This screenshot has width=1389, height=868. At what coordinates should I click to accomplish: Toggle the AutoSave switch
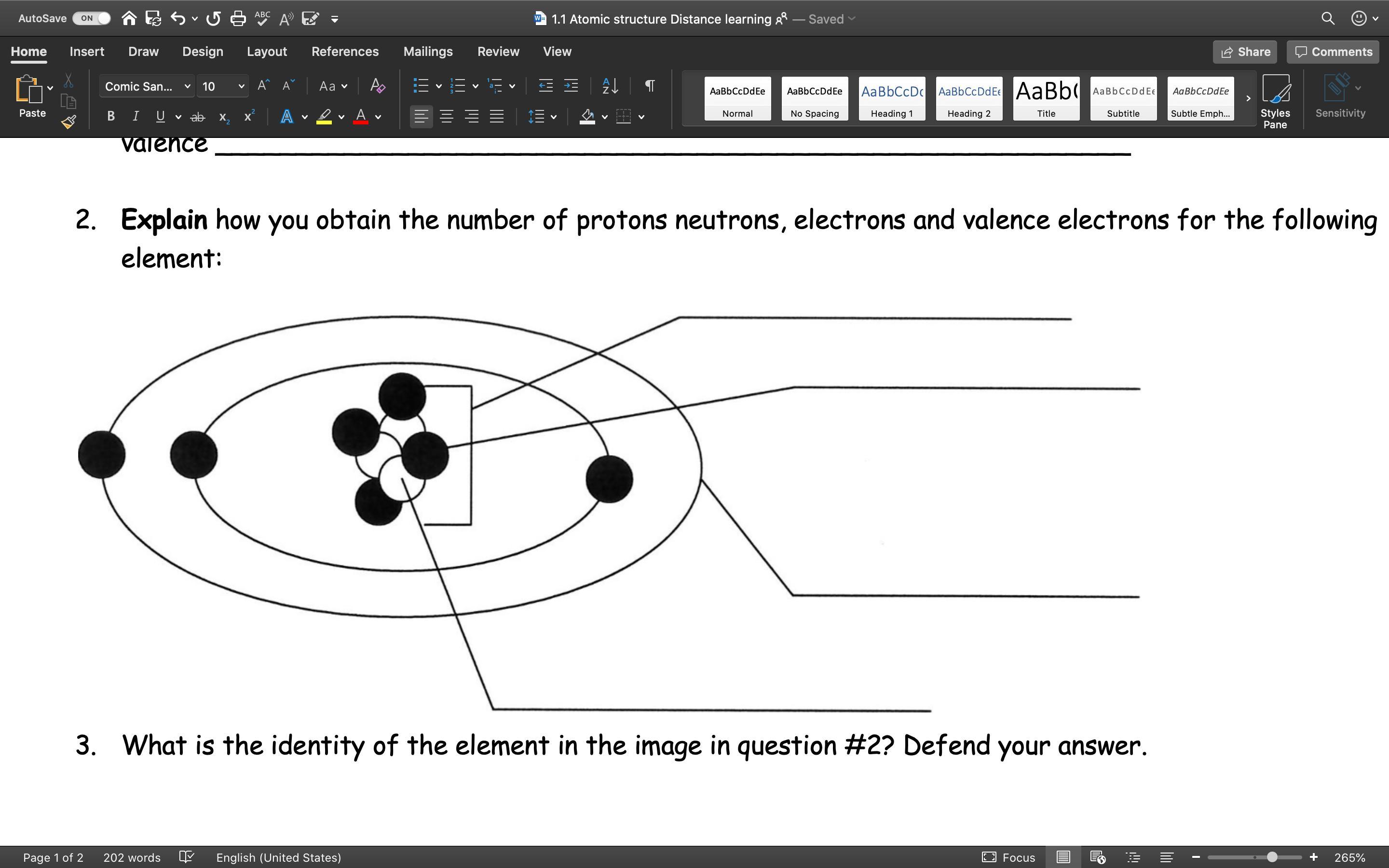click(92, 18)
